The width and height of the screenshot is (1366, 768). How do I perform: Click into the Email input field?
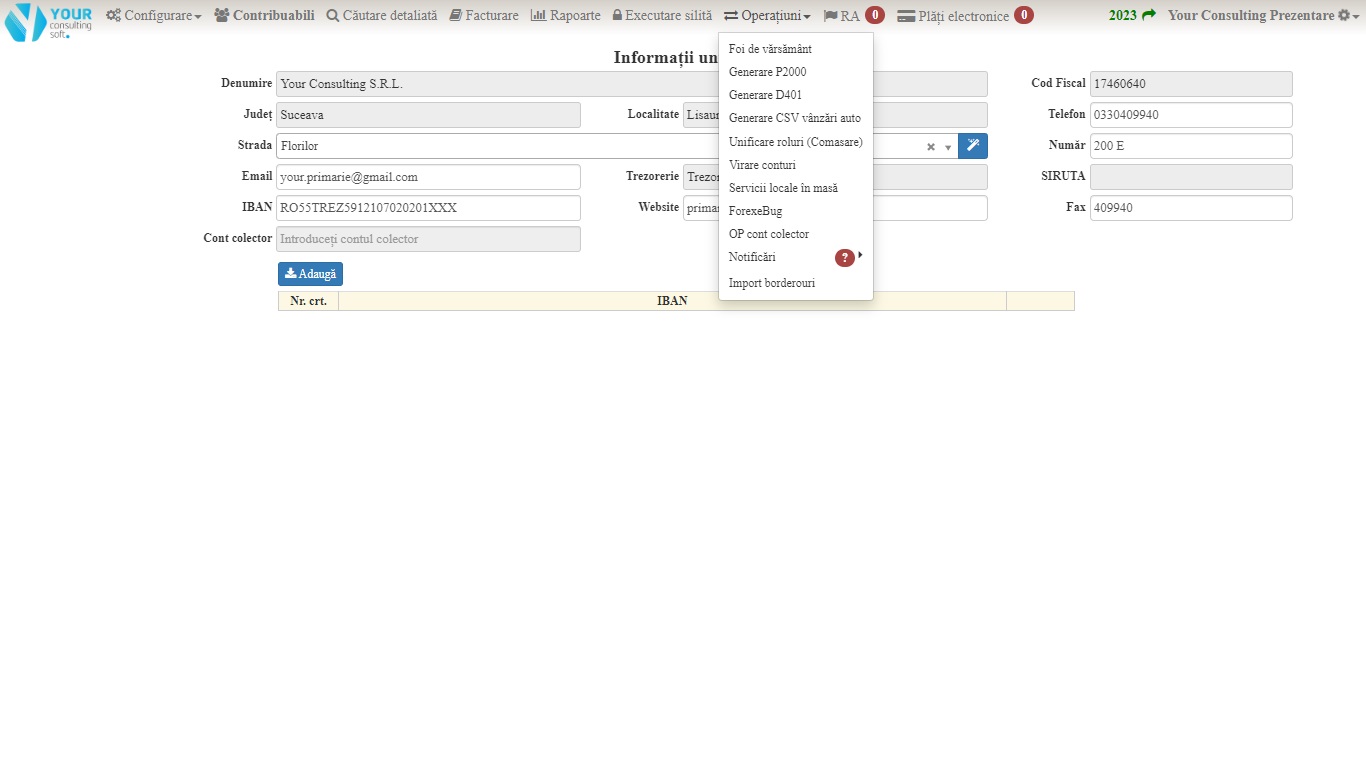tap(428, 177)
